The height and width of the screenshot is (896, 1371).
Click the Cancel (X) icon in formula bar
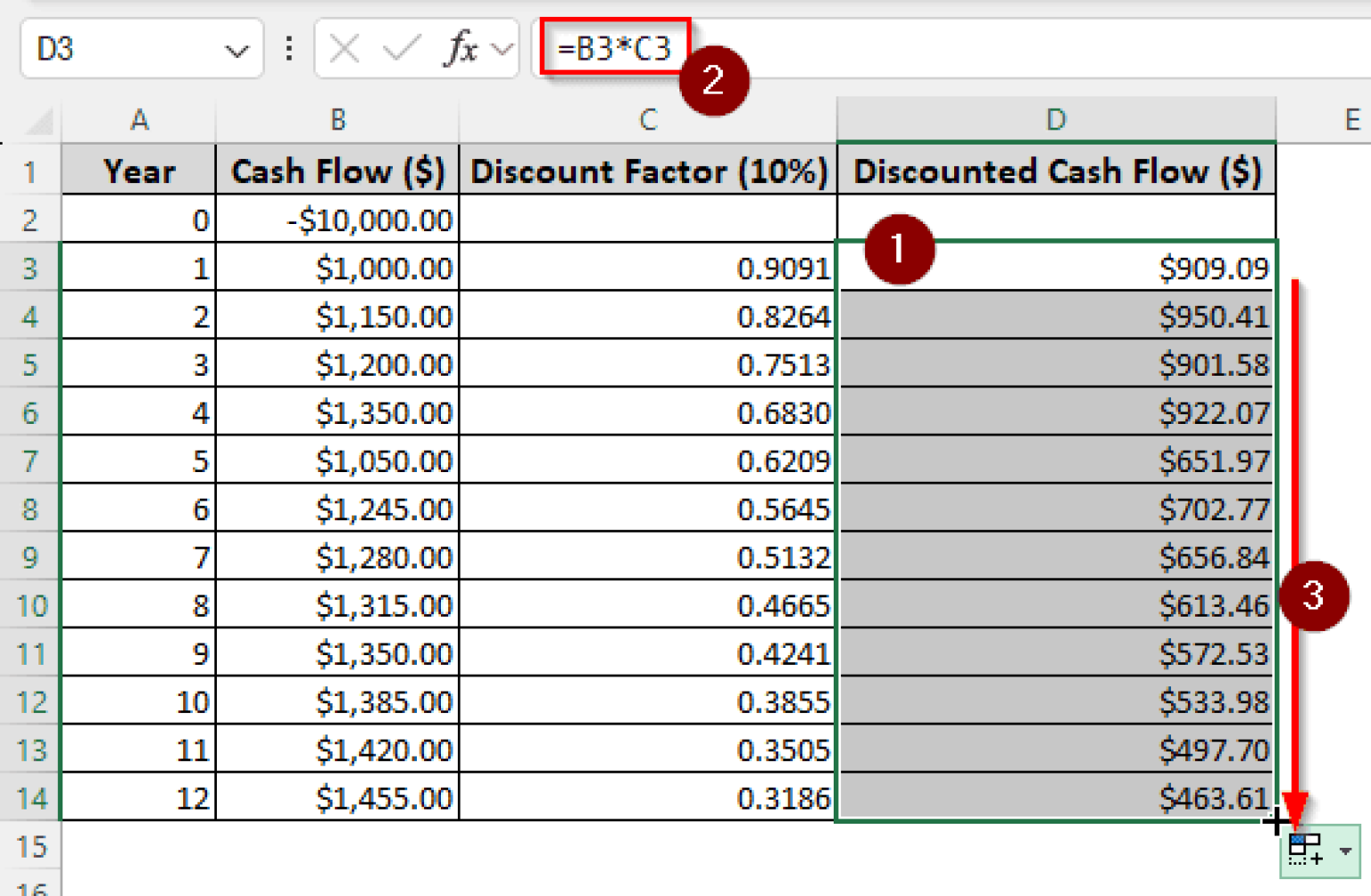point(344,48)
